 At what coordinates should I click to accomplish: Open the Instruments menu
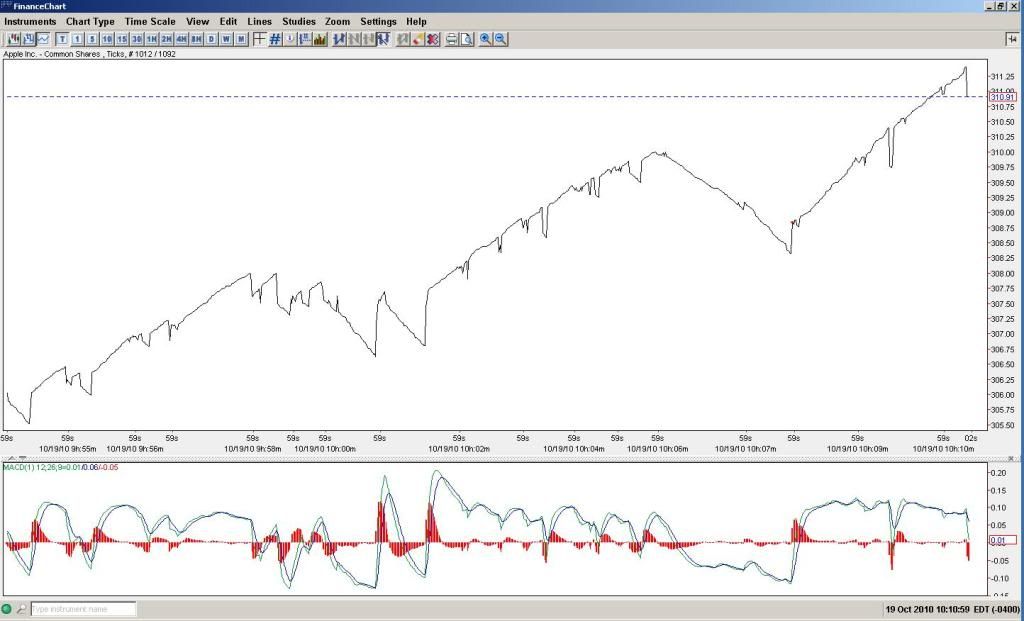pyautogui.click(x=30, y=21)
